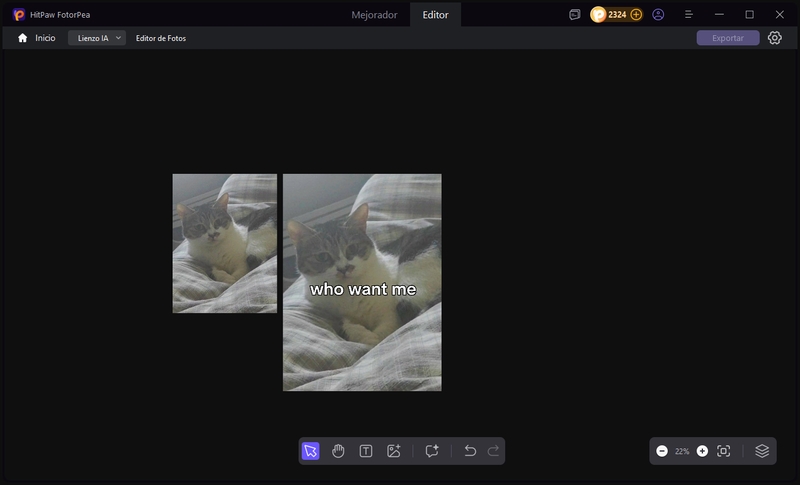The image size is (800, 485).
Task: View the 2324 coin balance
Action: click(617, 15)
